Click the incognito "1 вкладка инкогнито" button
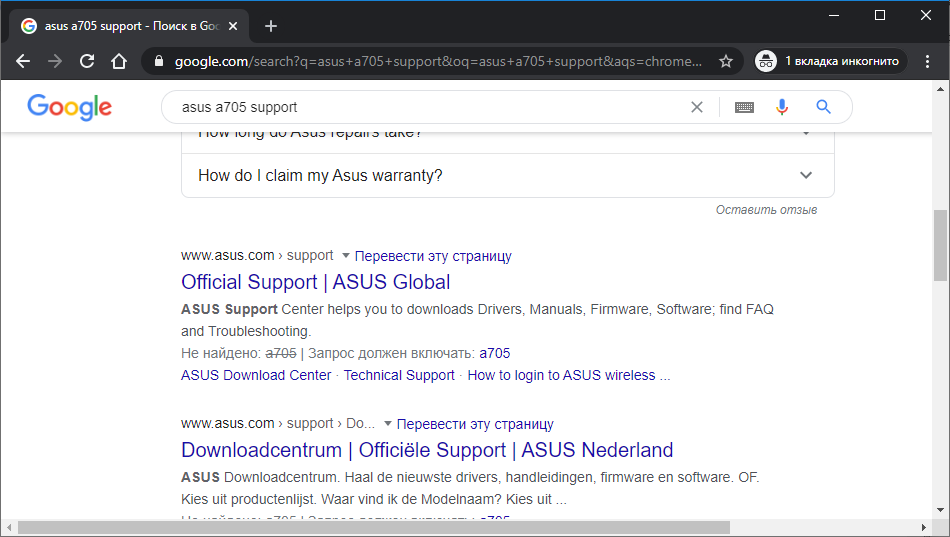The height and width of the screenshot is (537, 950). [x=828, y=61]
